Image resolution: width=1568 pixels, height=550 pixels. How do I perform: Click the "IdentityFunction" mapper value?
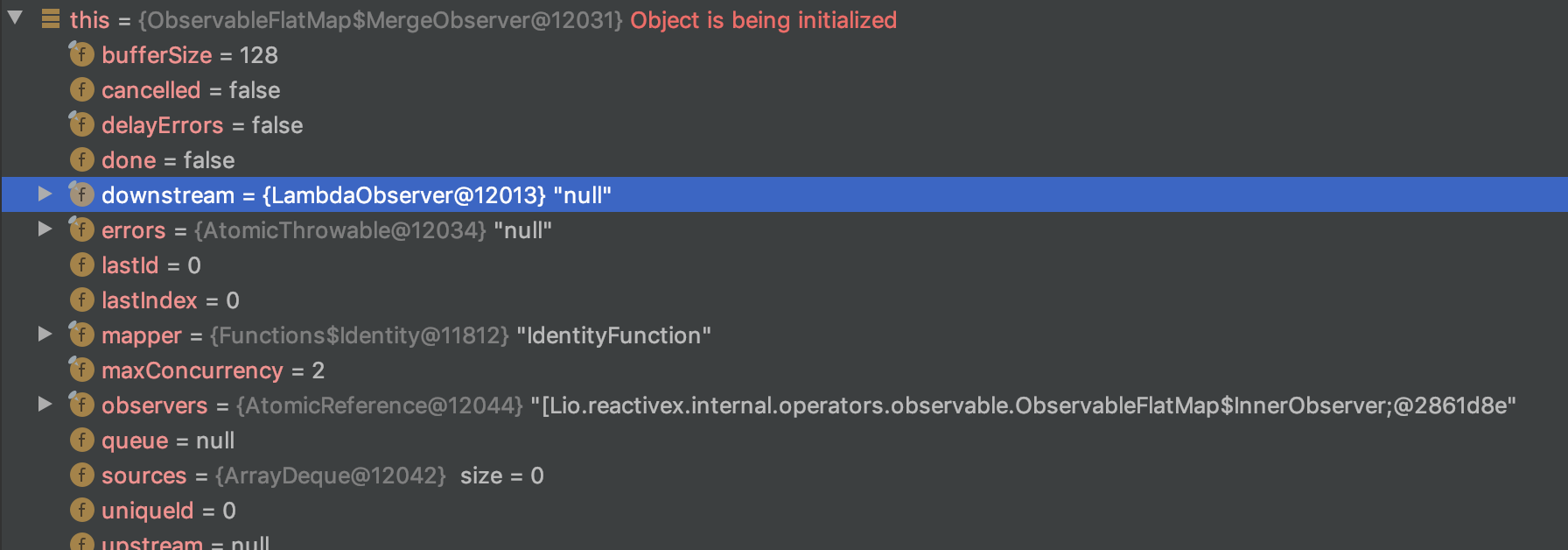tap(613, 335)
